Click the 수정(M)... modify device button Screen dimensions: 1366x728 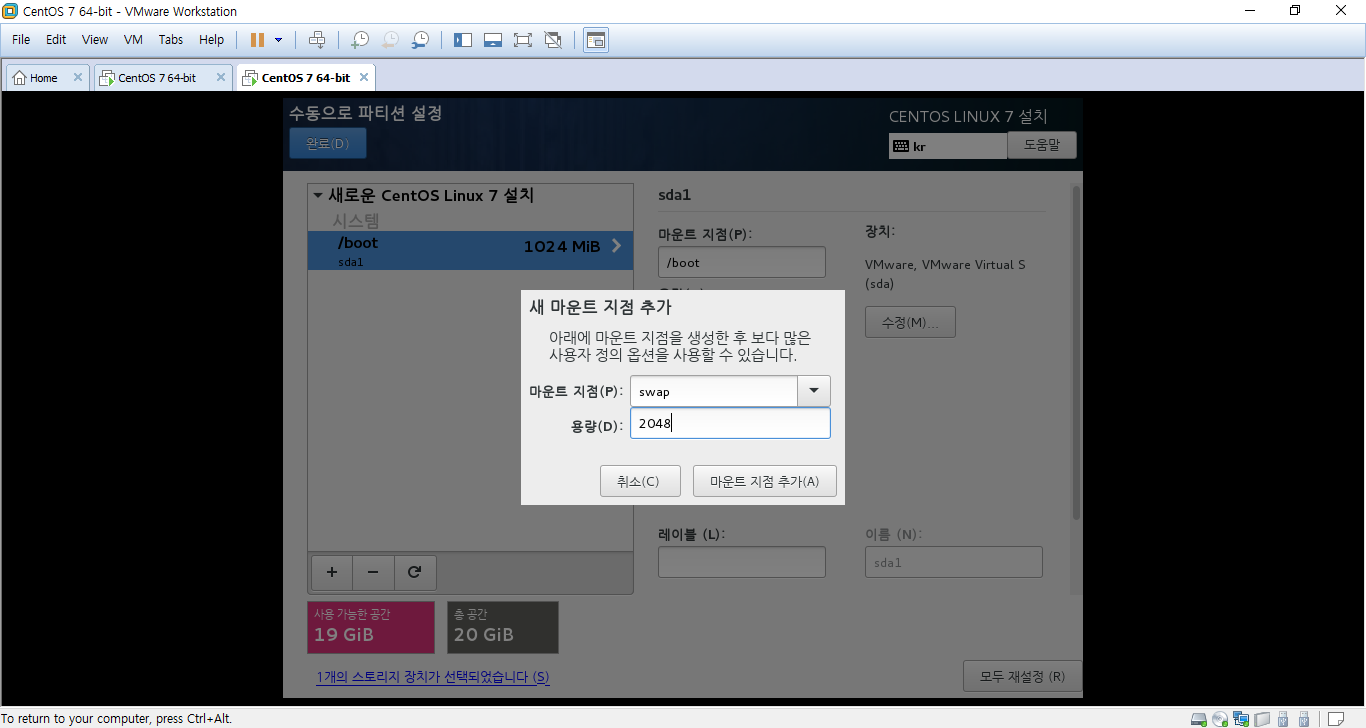910,322
